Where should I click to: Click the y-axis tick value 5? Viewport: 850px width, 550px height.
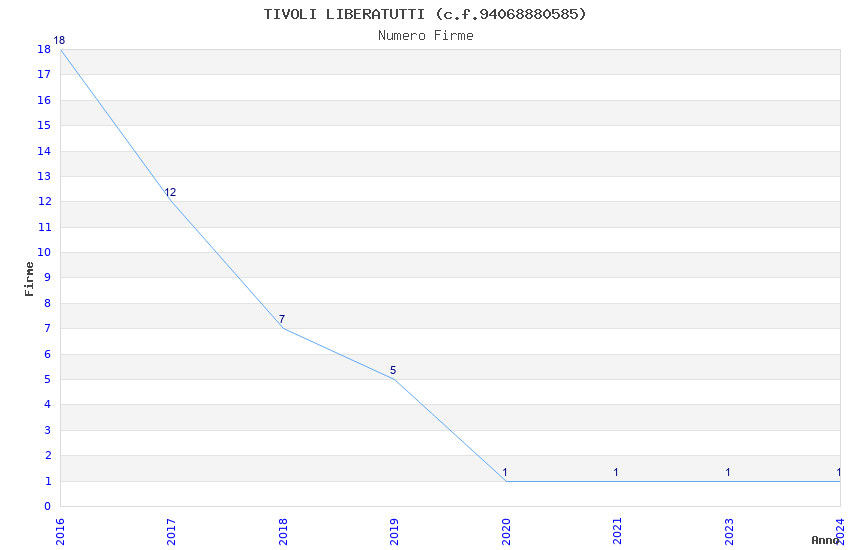48,379
